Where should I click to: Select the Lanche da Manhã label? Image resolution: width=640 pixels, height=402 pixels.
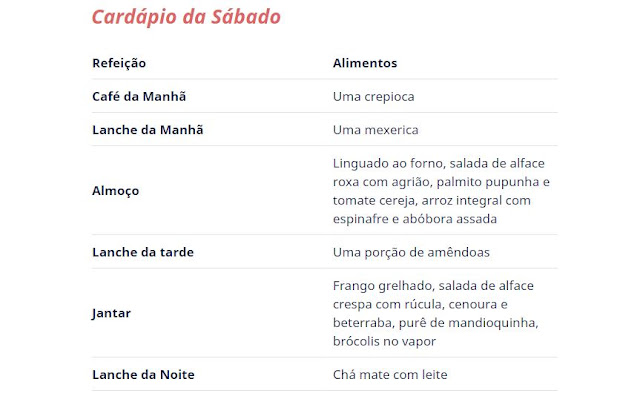pos(148,130)
